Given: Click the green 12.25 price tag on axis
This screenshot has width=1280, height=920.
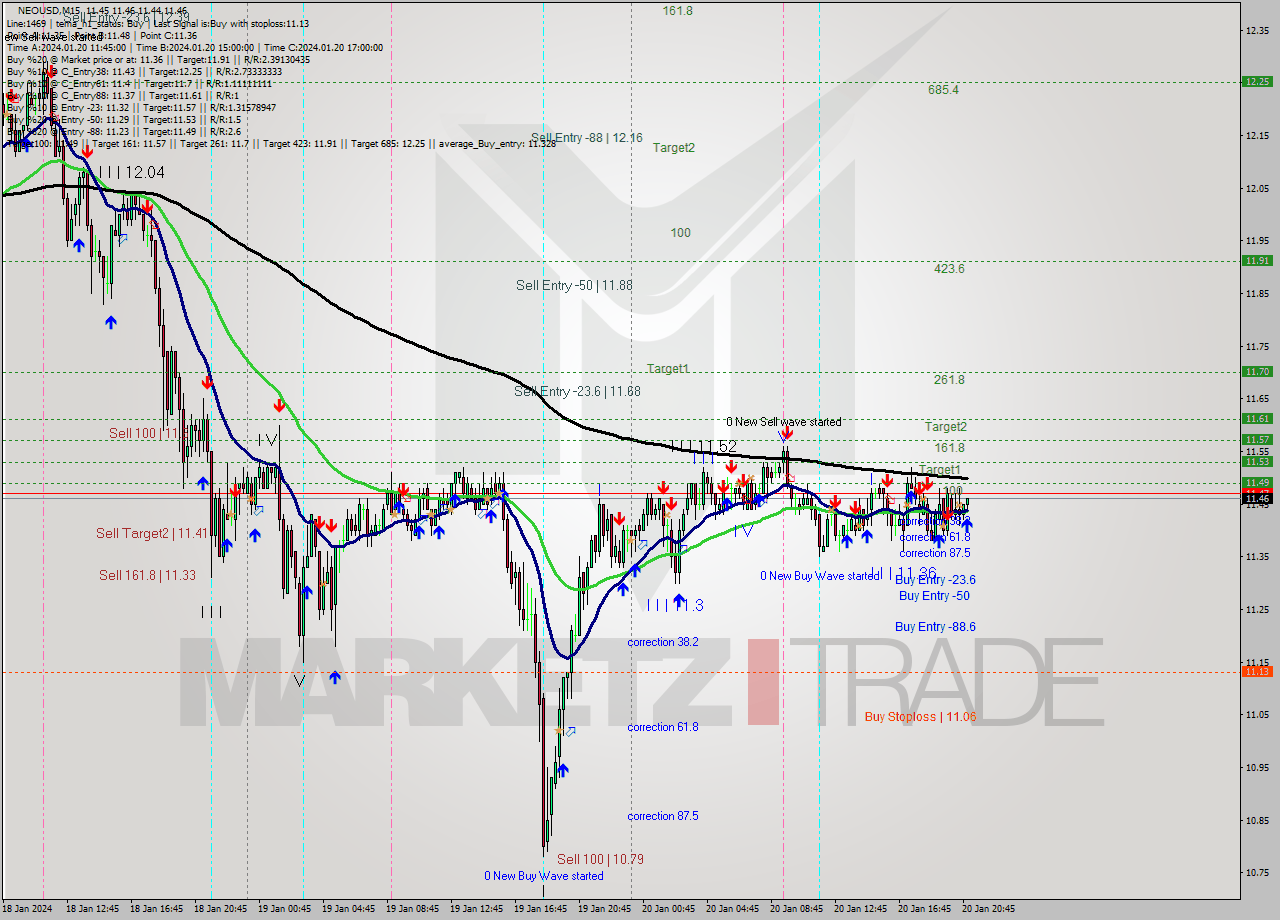Looking at the screenshot, I should click(1257, 82).
